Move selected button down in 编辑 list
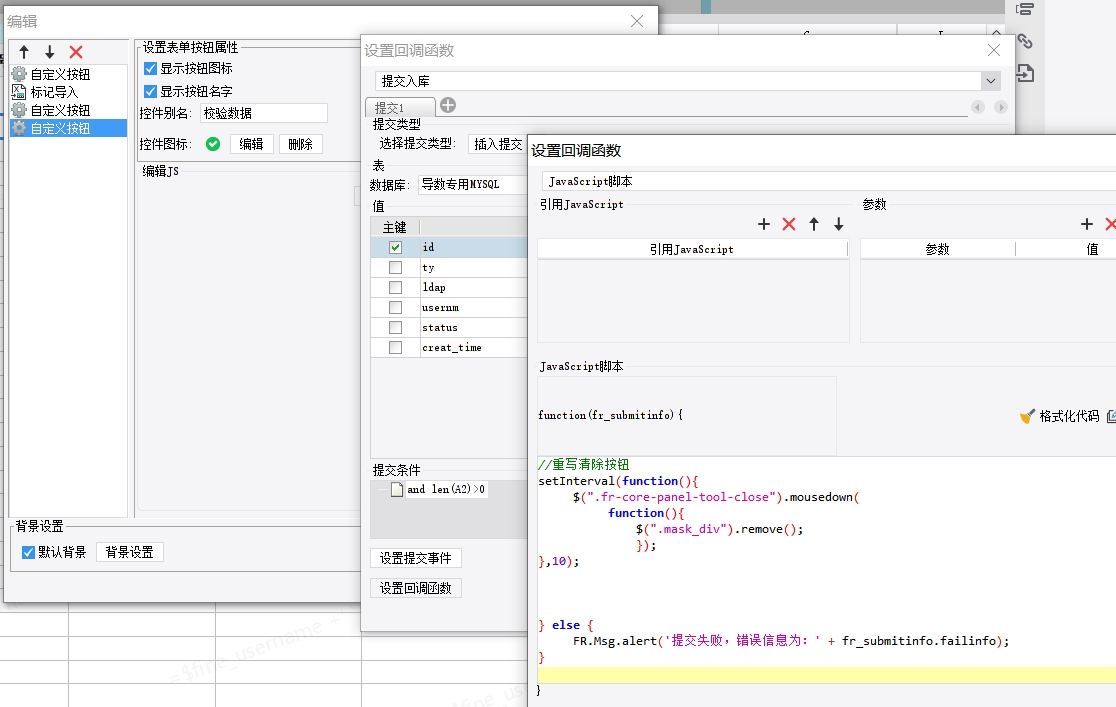Viewport: 1116px width, 707px height. pos(50,52)
